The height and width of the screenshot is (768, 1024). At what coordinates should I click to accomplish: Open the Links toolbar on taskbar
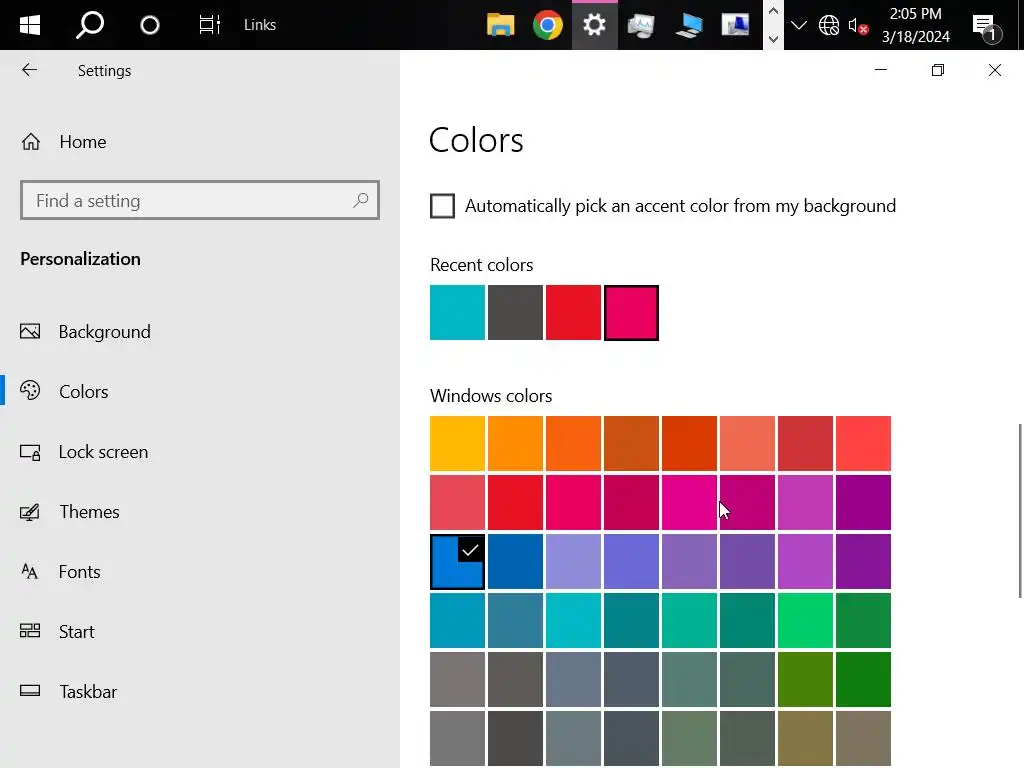pos(260,25)
